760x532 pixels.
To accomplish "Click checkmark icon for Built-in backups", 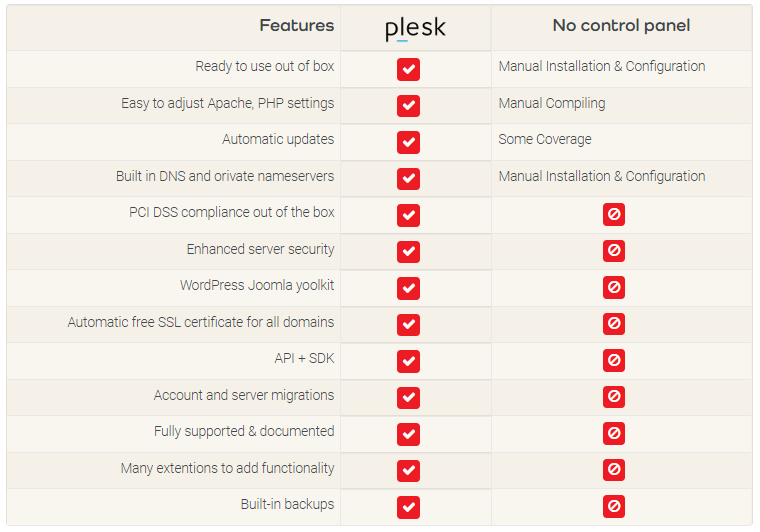I will [408, 507].
